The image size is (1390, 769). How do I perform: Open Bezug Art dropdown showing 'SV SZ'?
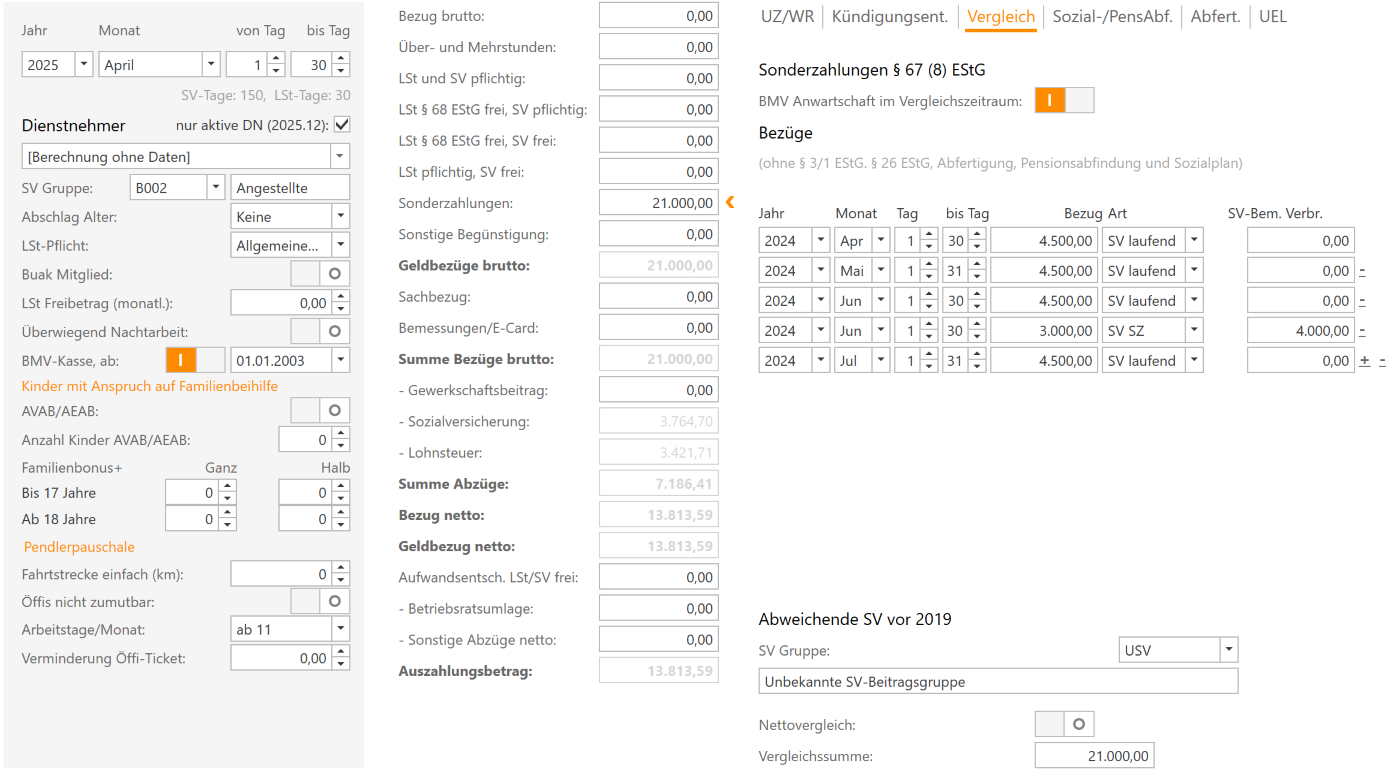[1194, 331]
